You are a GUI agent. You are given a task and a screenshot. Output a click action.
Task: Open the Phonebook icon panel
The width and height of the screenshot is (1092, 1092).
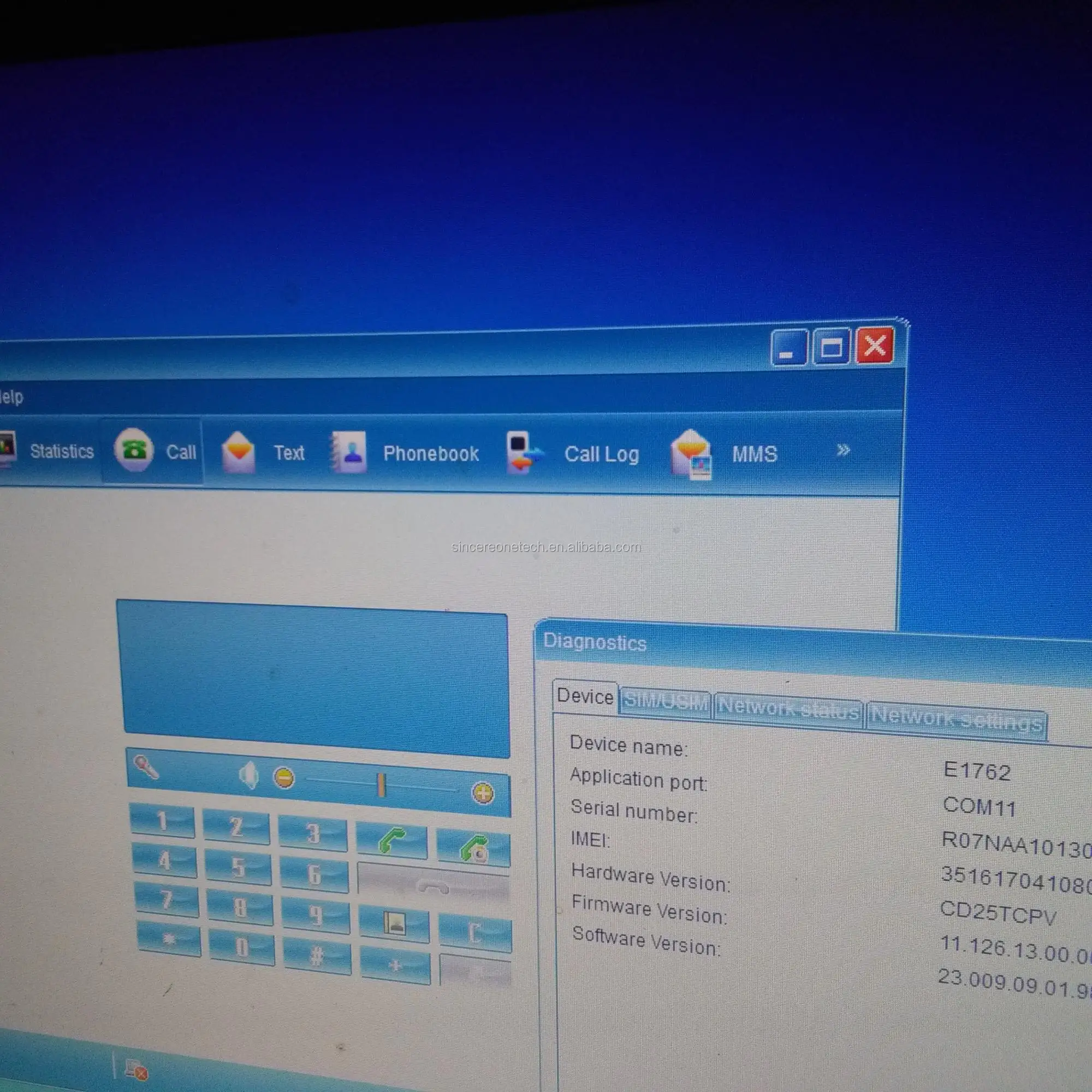pos(400,450)
